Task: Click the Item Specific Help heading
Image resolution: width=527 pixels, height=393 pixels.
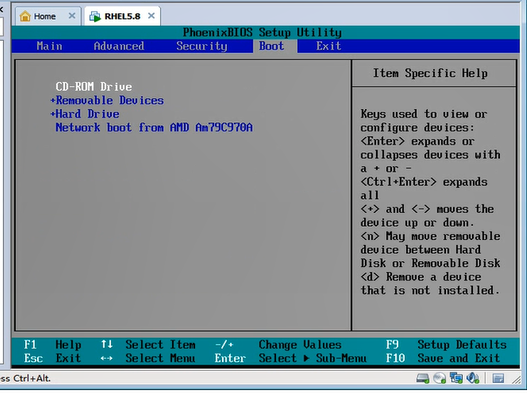Action: tap(430, 73)
